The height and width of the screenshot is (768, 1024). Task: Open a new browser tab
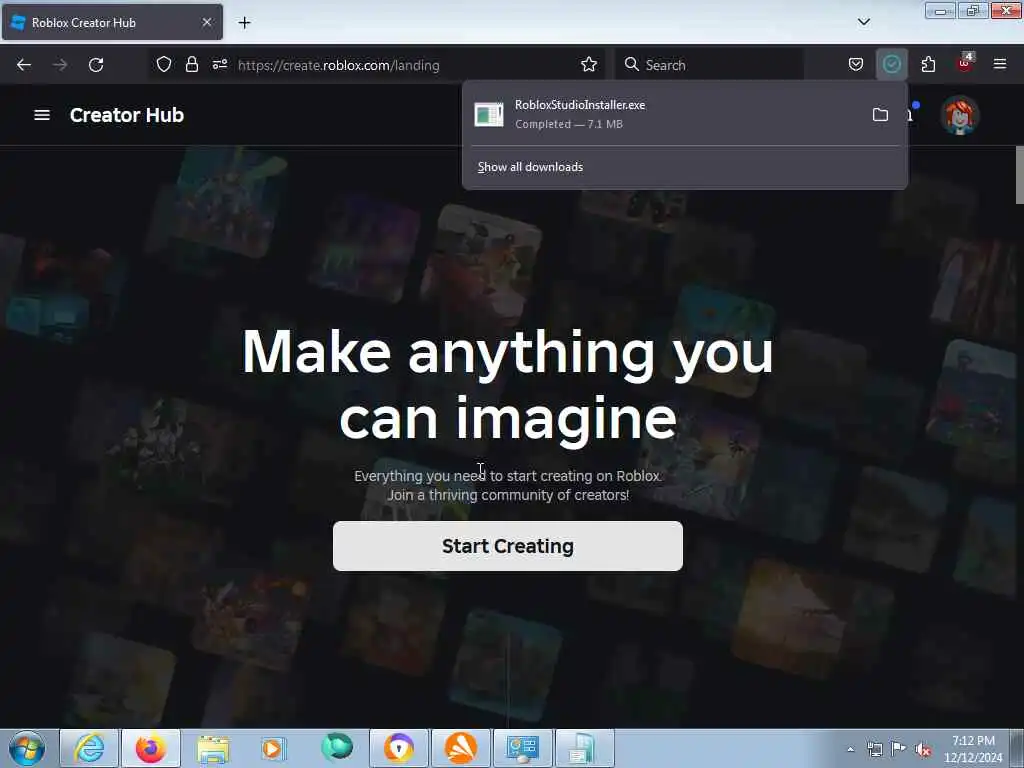[244, 23]
